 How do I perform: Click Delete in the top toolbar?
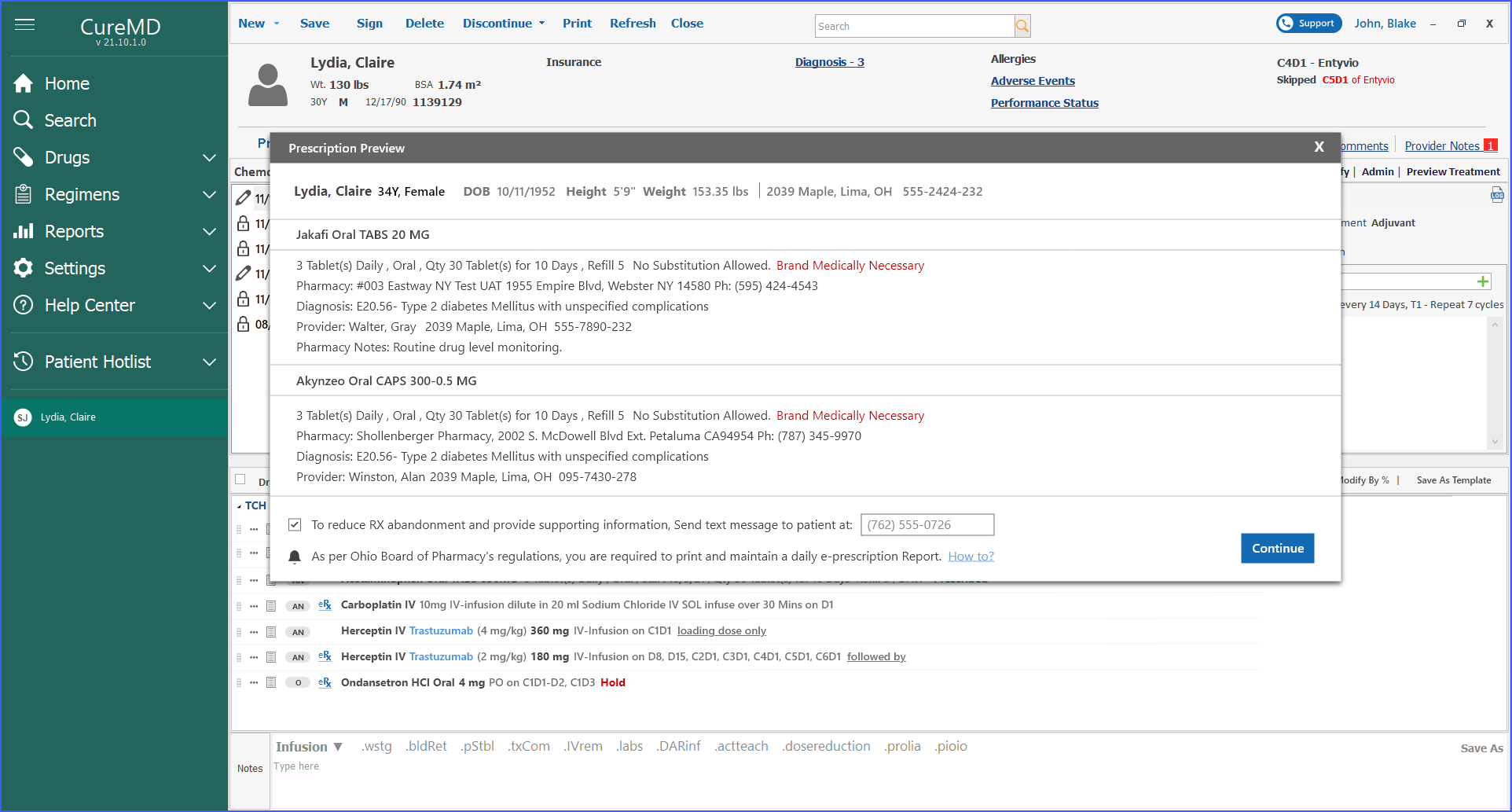[x=424, y=24]
